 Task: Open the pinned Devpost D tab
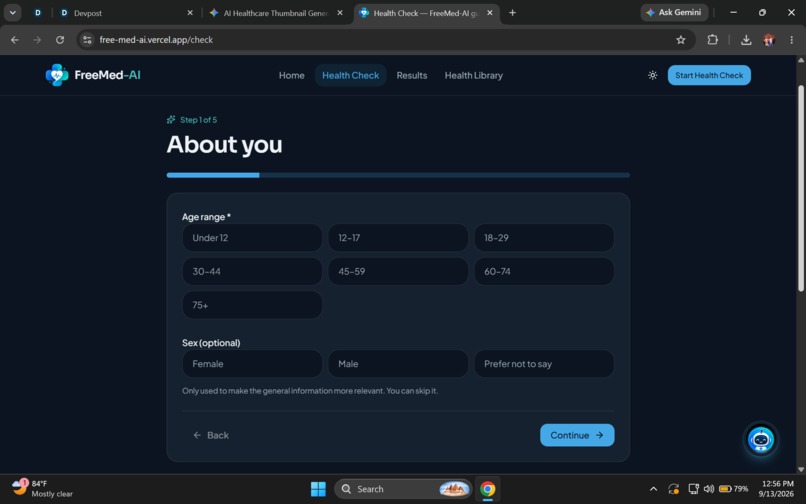pyautogui.click(x=38, y=13)
